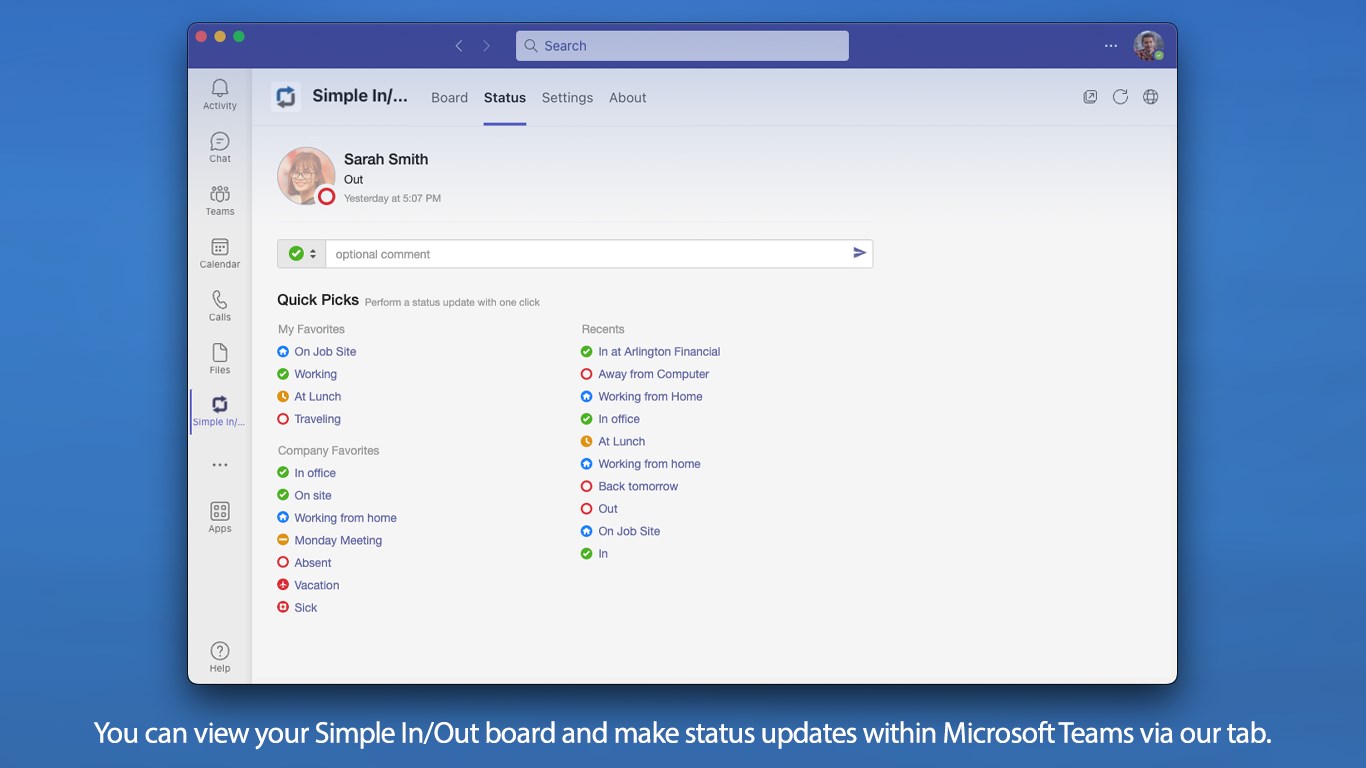Open the Help icon
The height and width of the screenshot is (768, 1366).
(220, 657)
